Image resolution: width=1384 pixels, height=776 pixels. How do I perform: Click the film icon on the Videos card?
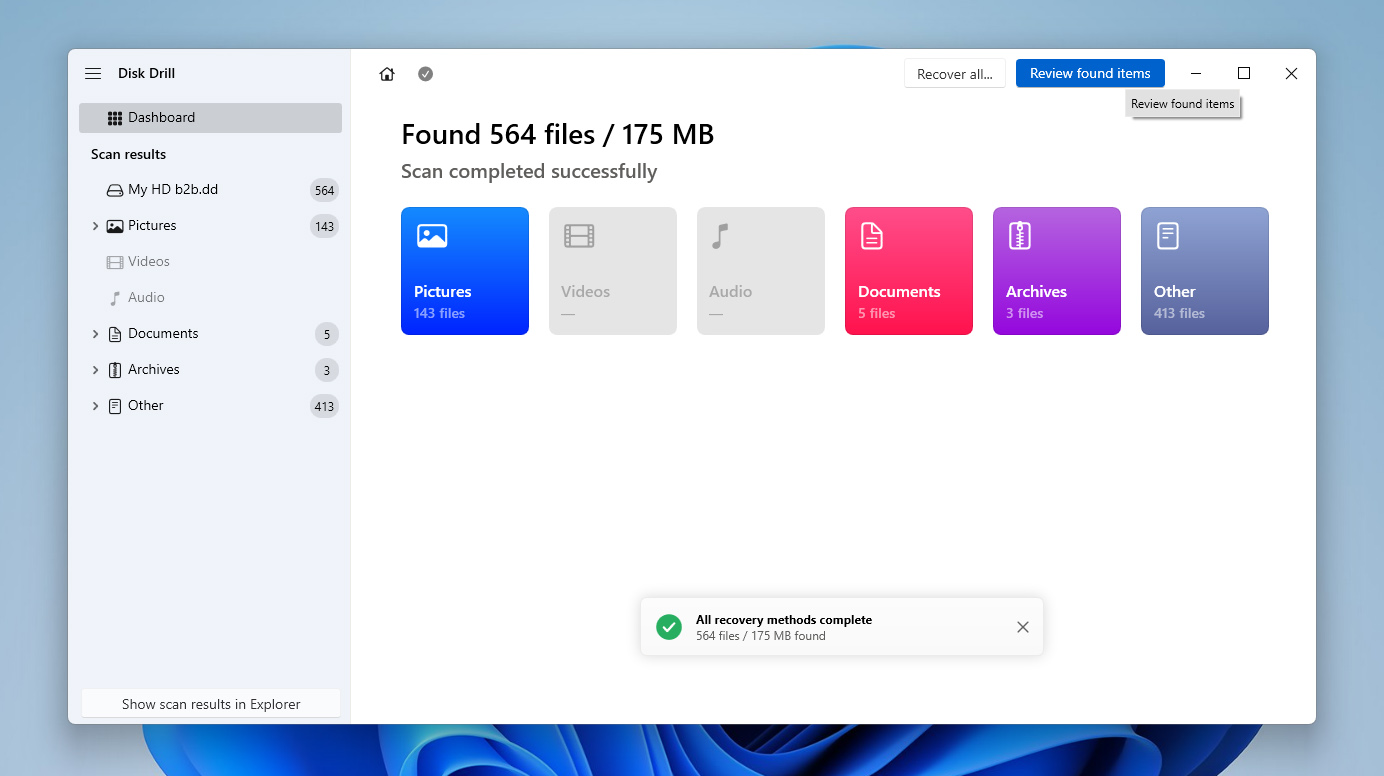[x=579, y=236]
